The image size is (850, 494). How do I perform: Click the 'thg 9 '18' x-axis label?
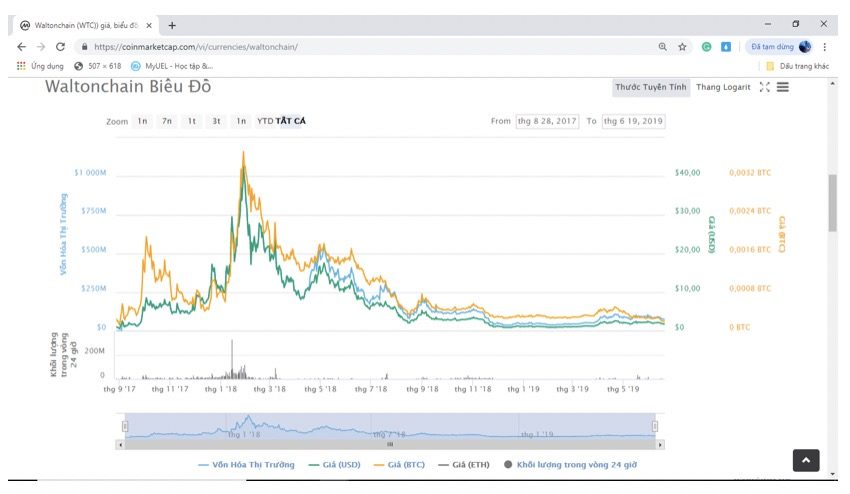[422, 389]
